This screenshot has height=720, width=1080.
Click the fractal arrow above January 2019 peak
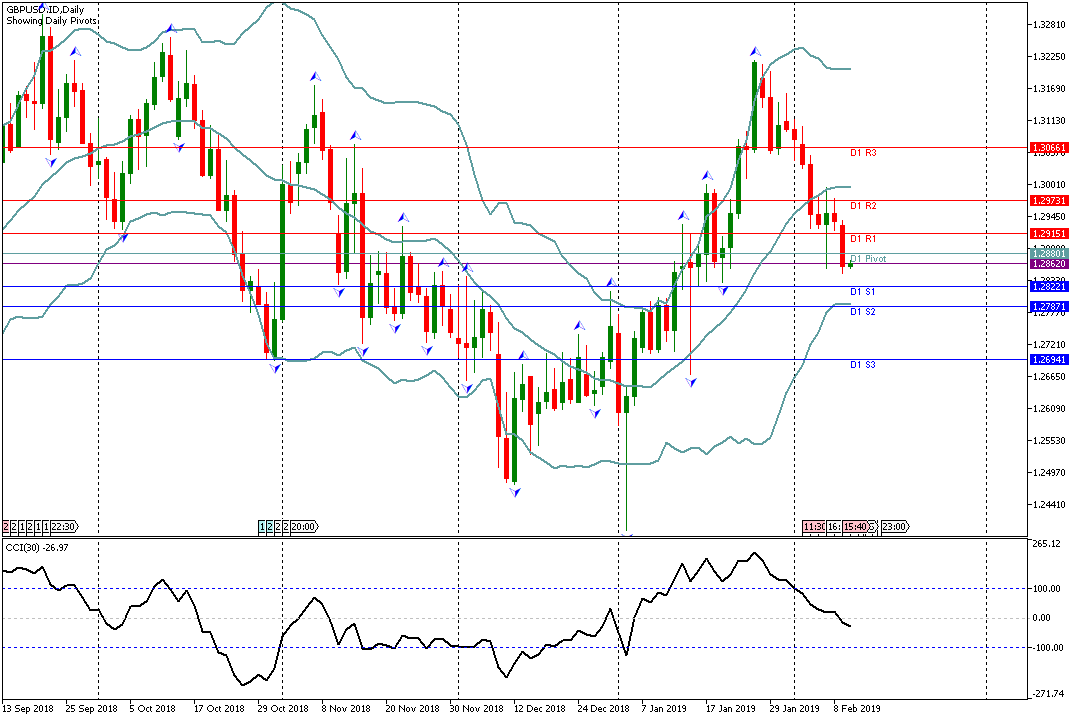pyautogui.click(x=755, y=51)
